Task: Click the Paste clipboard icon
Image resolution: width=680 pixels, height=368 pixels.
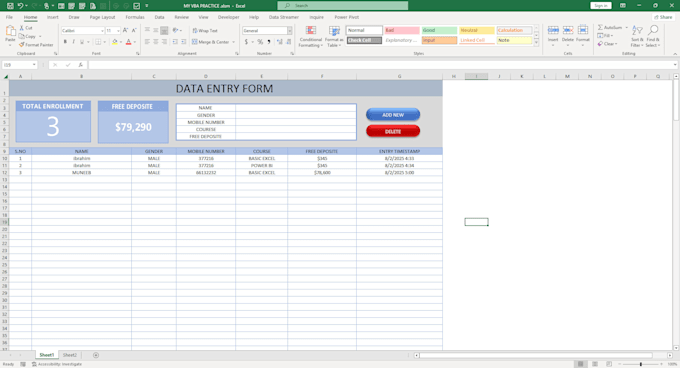Action: click(10, 31)
